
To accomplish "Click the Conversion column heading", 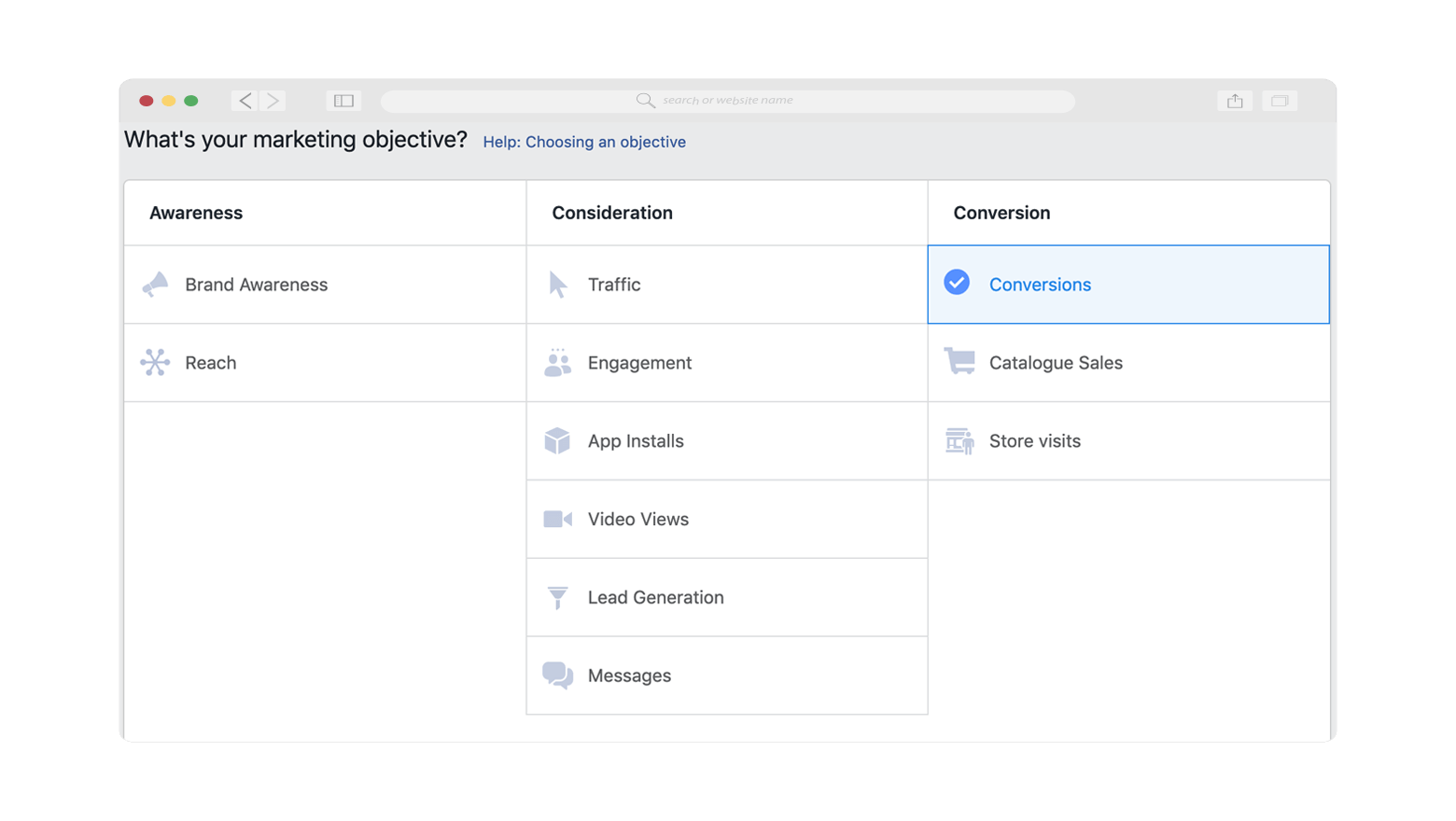I will (1001, 213).
